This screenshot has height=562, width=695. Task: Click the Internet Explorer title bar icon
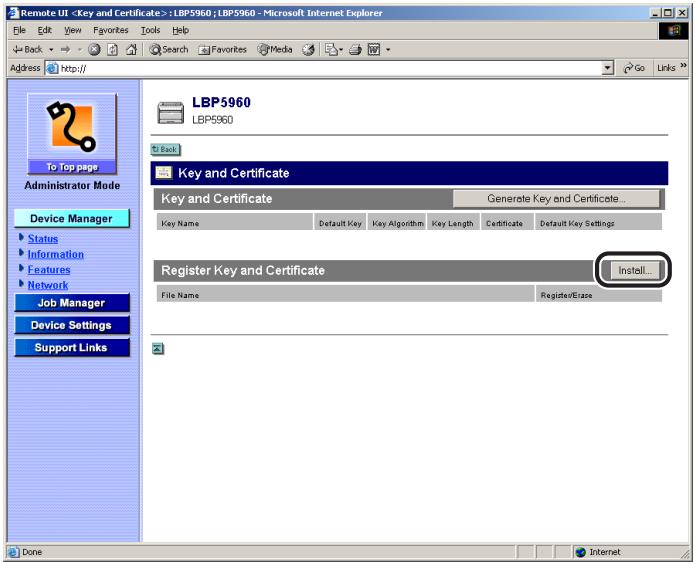click(x=13, y=13)
